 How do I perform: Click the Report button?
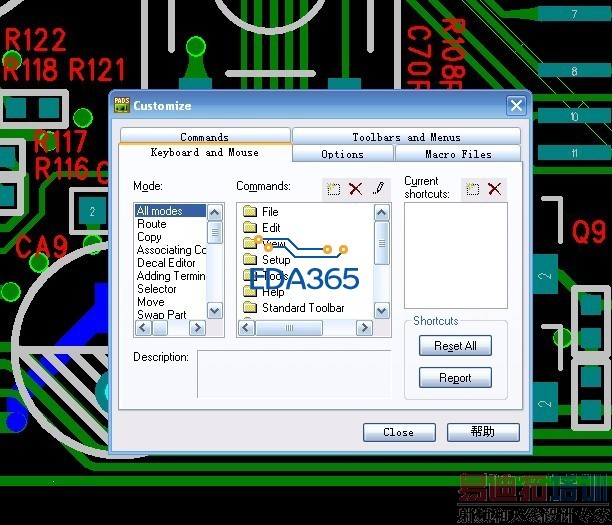pos(455,377)
